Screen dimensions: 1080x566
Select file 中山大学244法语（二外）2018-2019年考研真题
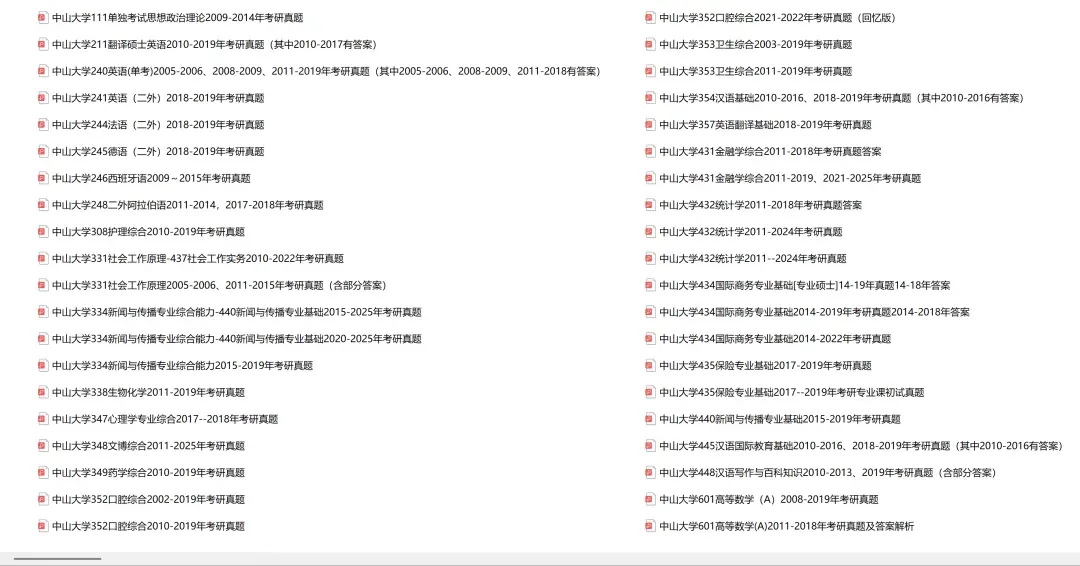pos(158,125)
